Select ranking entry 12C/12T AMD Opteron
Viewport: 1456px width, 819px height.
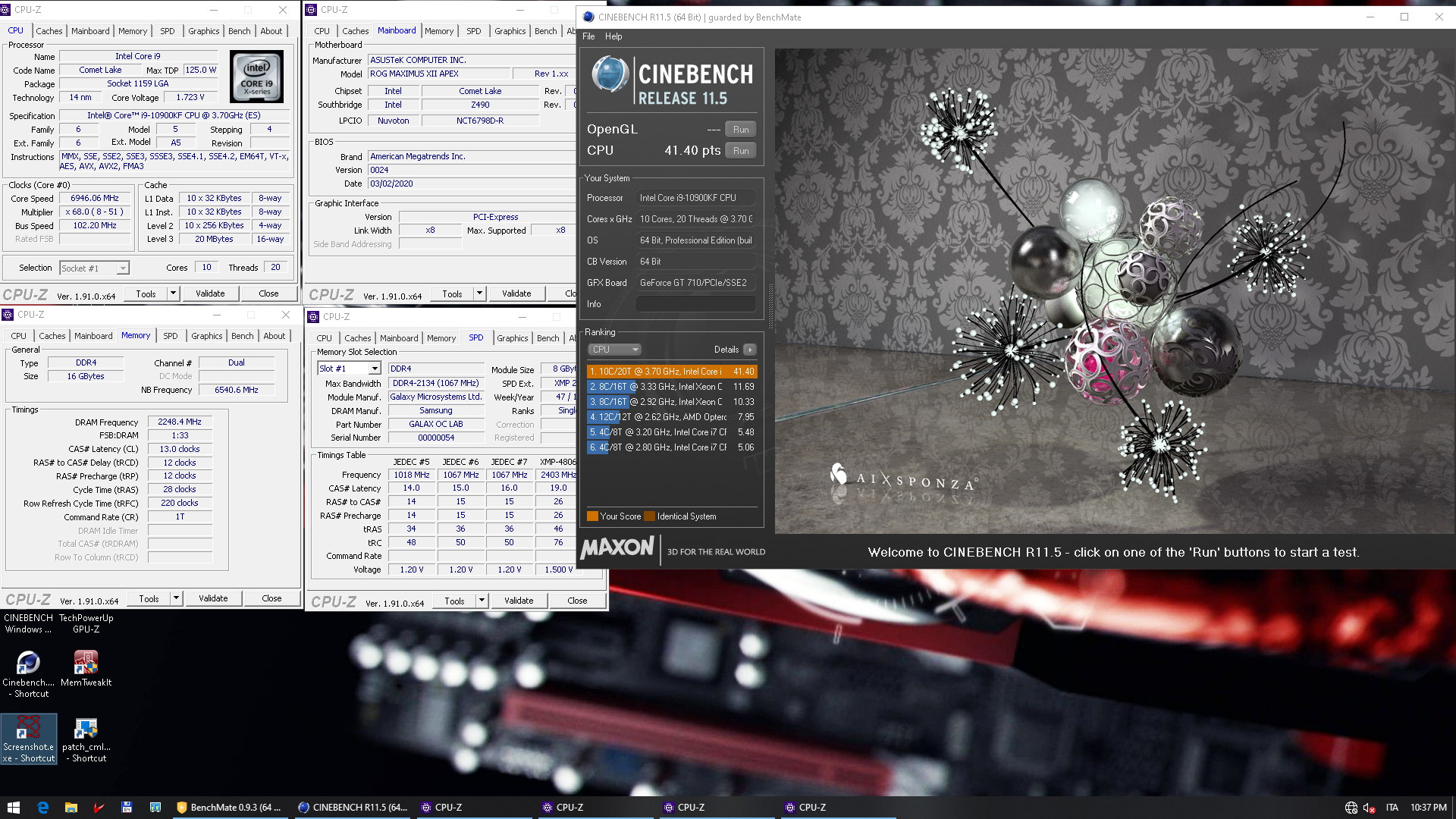click(672, 417)
